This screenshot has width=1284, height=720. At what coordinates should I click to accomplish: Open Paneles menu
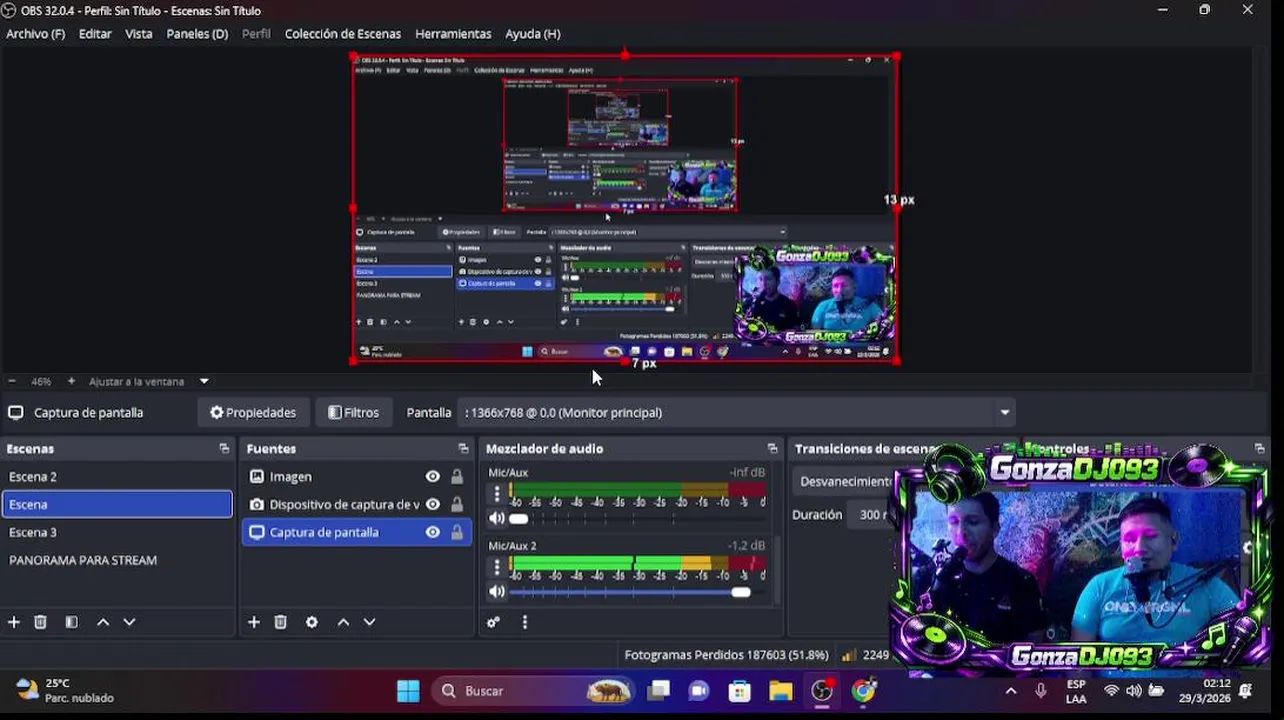197,34
